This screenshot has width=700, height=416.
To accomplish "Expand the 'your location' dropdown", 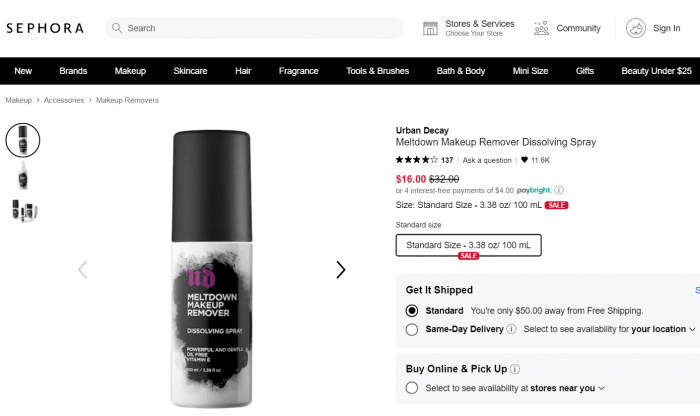I will (692, 329).
